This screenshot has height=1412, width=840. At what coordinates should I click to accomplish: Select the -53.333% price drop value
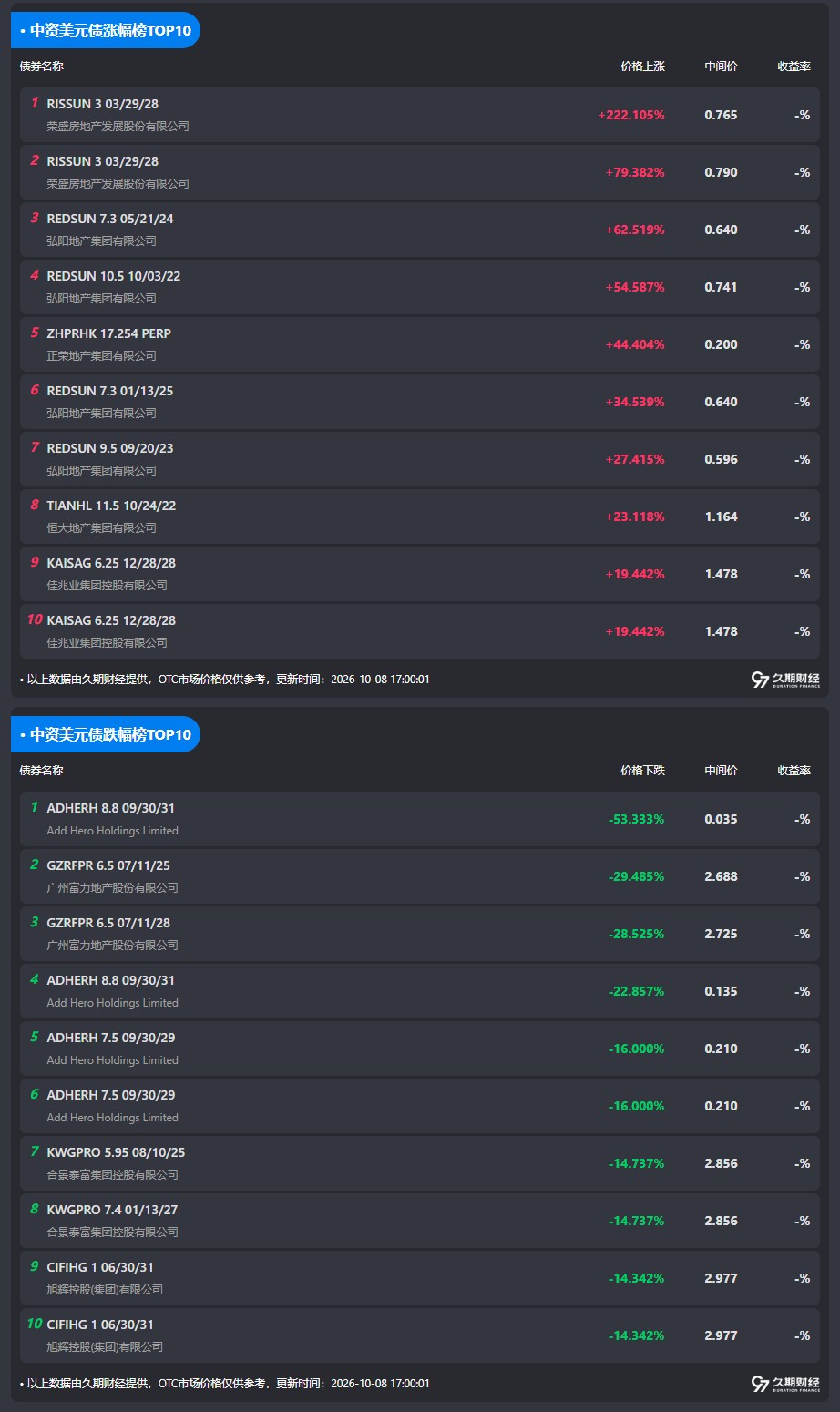(637, 820)
